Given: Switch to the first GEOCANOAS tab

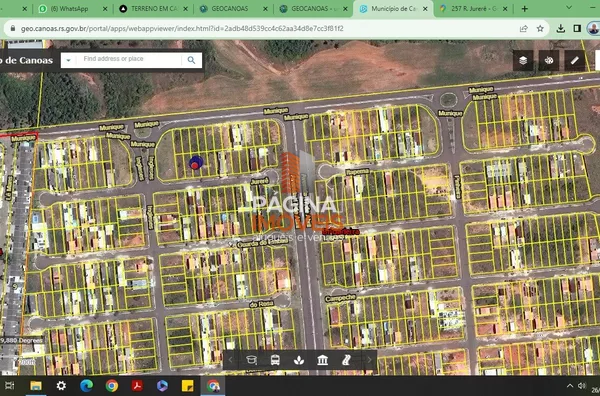Looking at the screenshot, I should pyautogui.click(x=233, y=8).
